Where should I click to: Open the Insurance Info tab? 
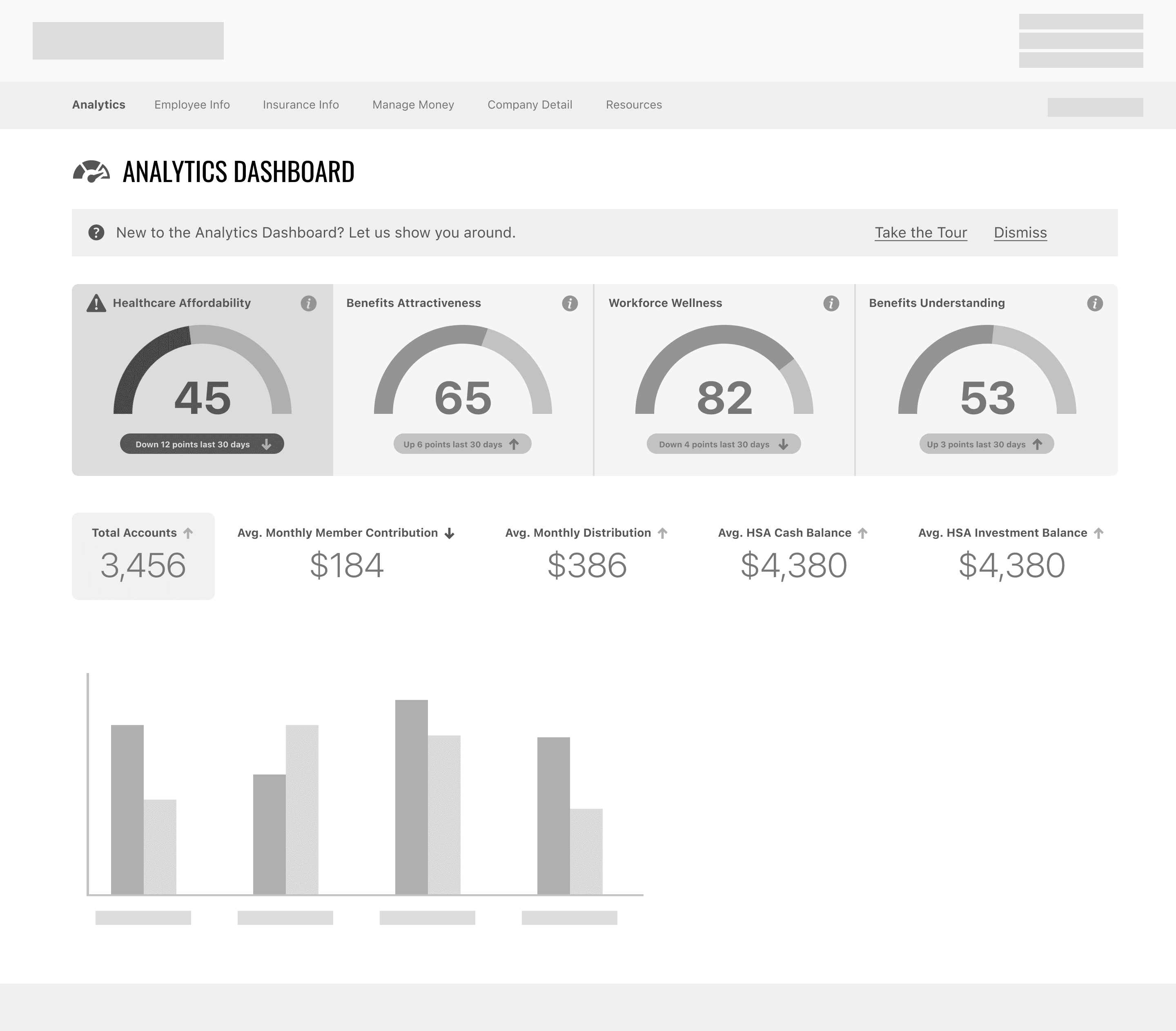tap(301, 104)
